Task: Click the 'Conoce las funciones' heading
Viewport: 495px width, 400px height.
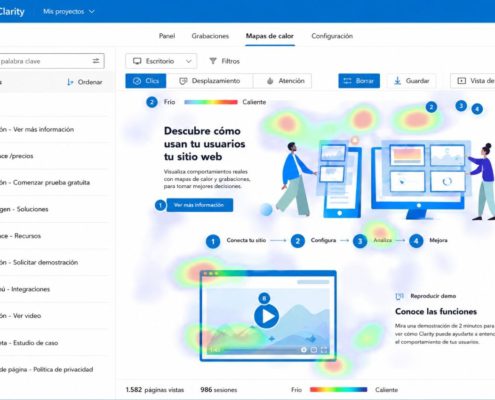Action: point(436,312)
